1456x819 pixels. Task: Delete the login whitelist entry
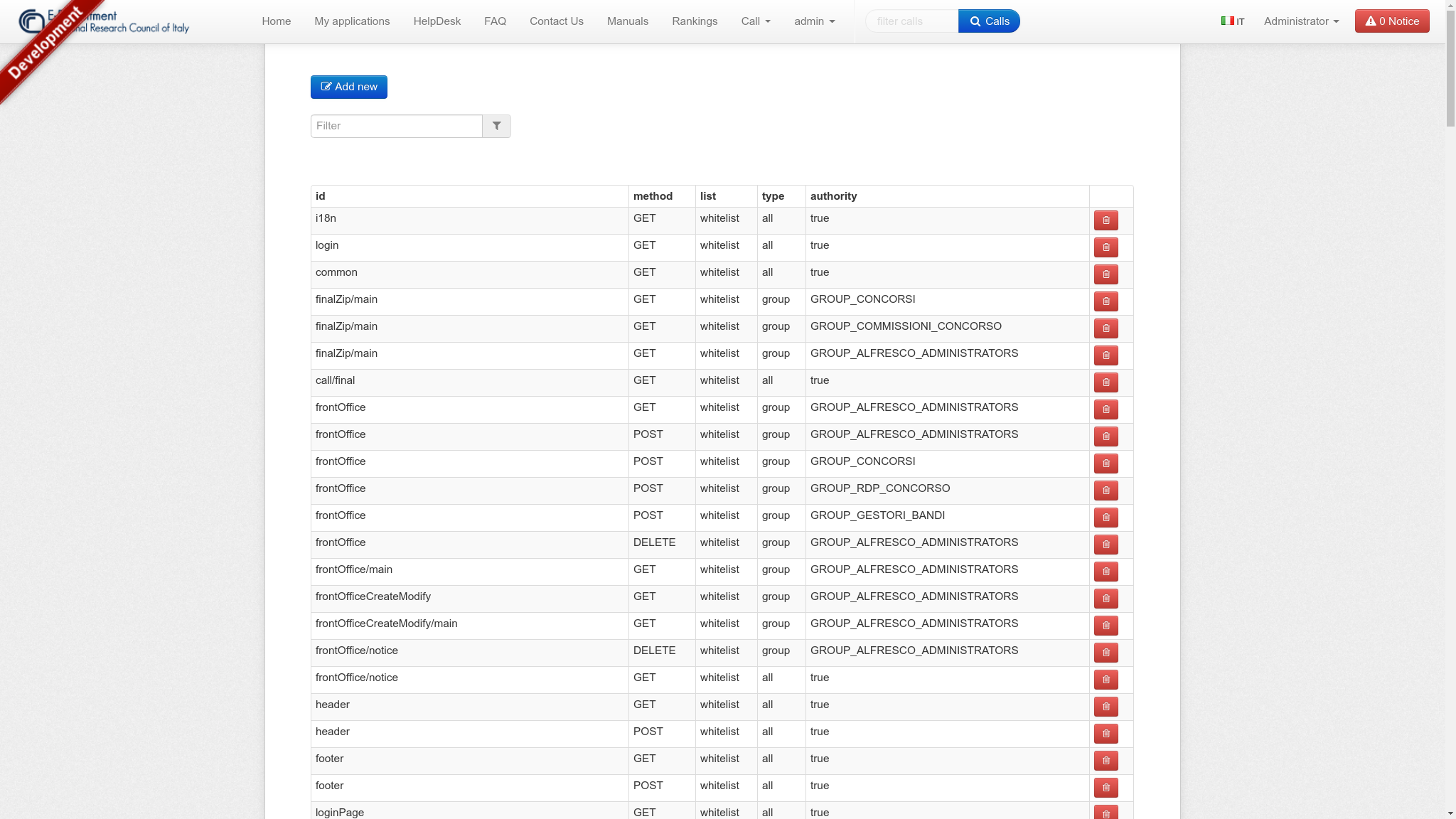pos(1106,247)
